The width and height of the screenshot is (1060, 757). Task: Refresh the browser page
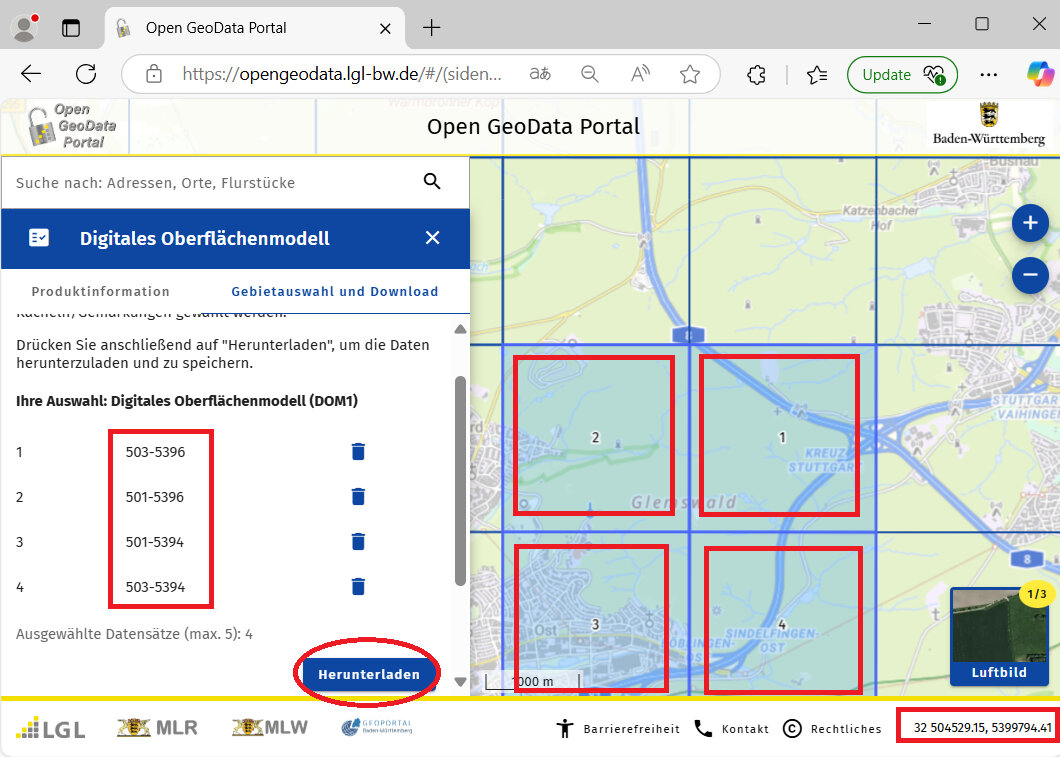coord(86,74)
